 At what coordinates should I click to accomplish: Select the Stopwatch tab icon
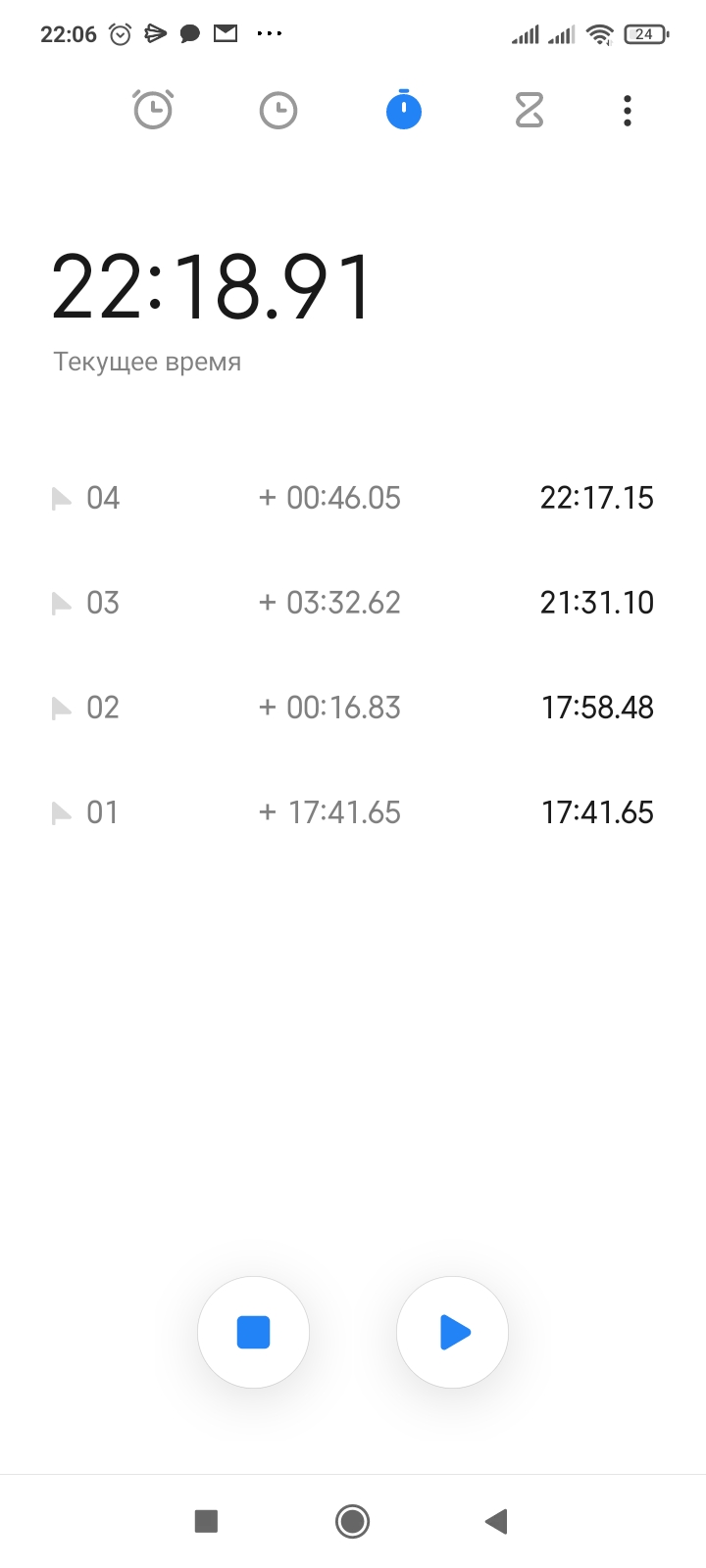pyautogui.click(x=404, y=110)
